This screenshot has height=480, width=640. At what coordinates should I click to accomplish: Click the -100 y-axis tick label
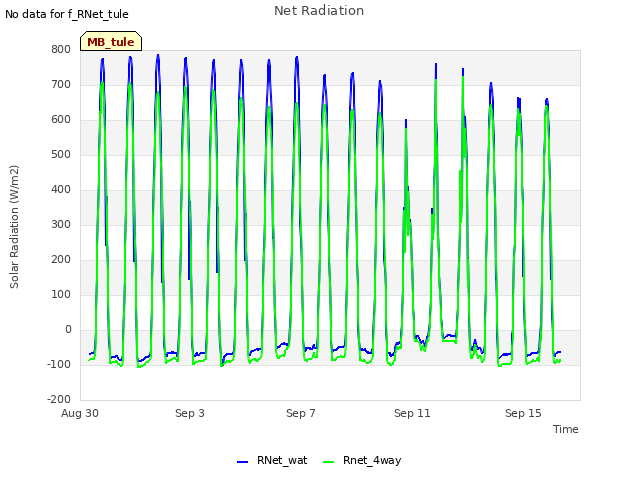pos(59,364)
